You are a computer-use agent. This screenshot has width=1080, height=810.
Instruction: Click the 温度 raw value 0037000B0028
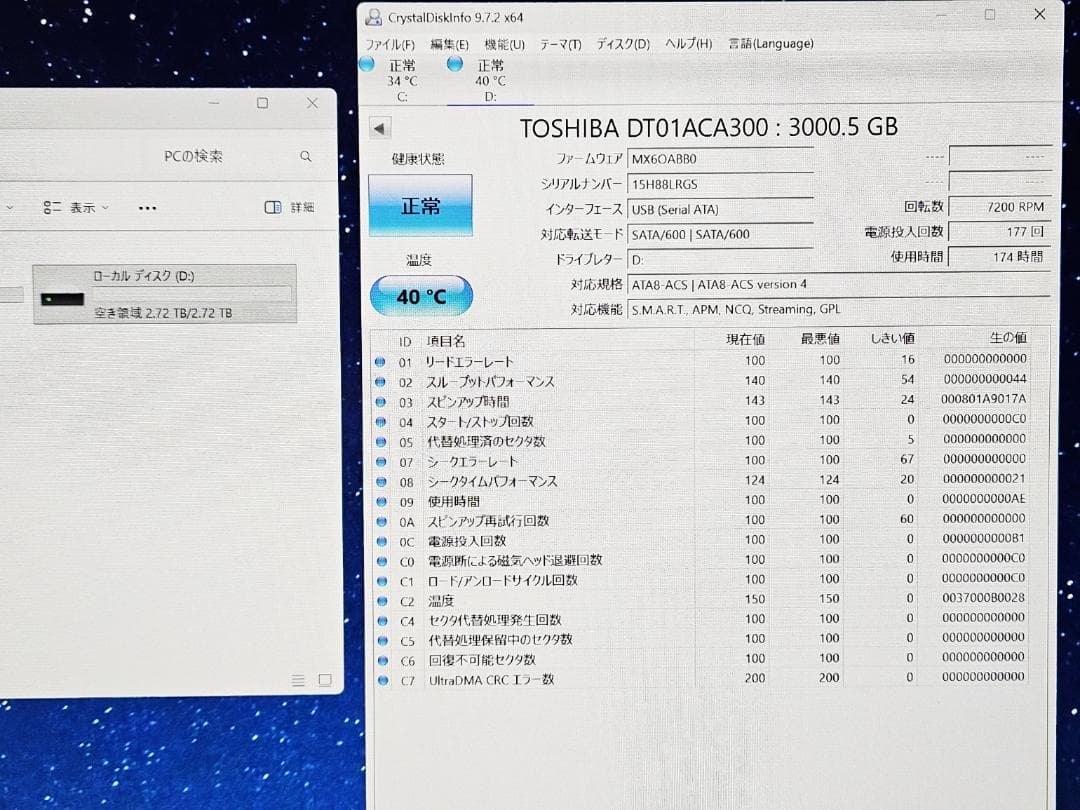[984, 597]
